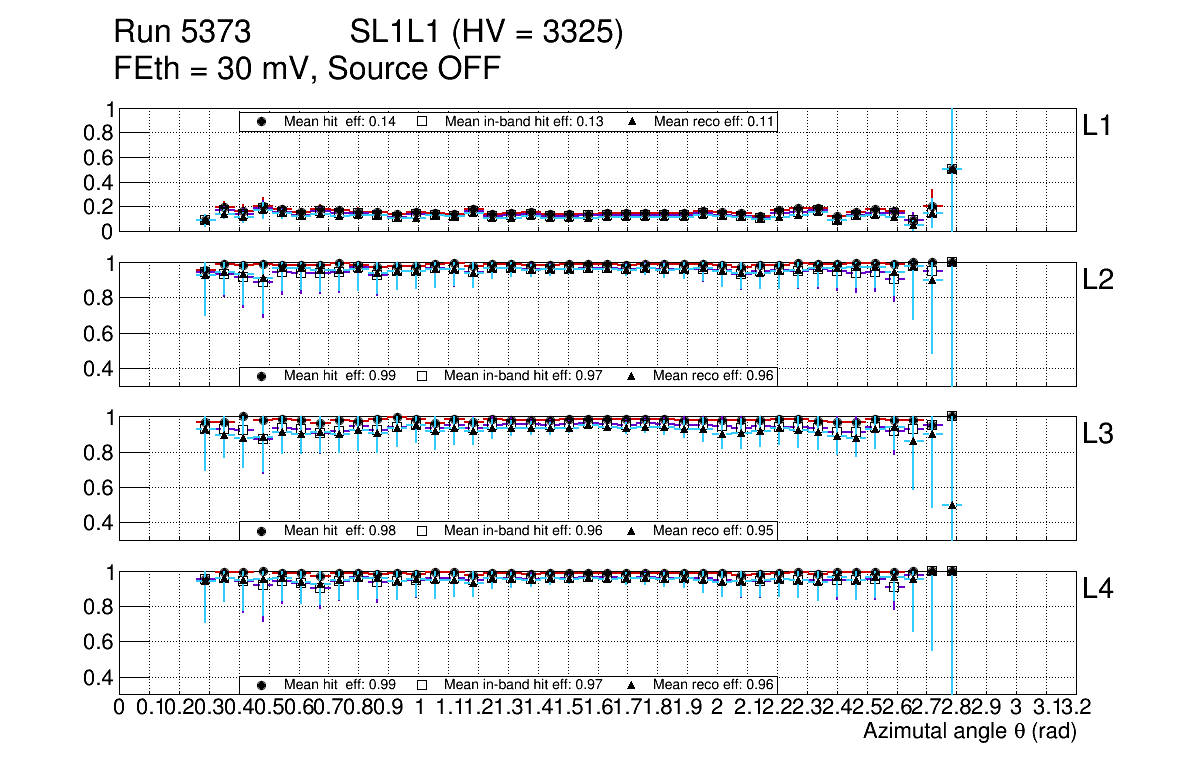Click the filled circle marker in L4 legend
The height and width of the screenshot is (772, 1196).
(262, 685)
